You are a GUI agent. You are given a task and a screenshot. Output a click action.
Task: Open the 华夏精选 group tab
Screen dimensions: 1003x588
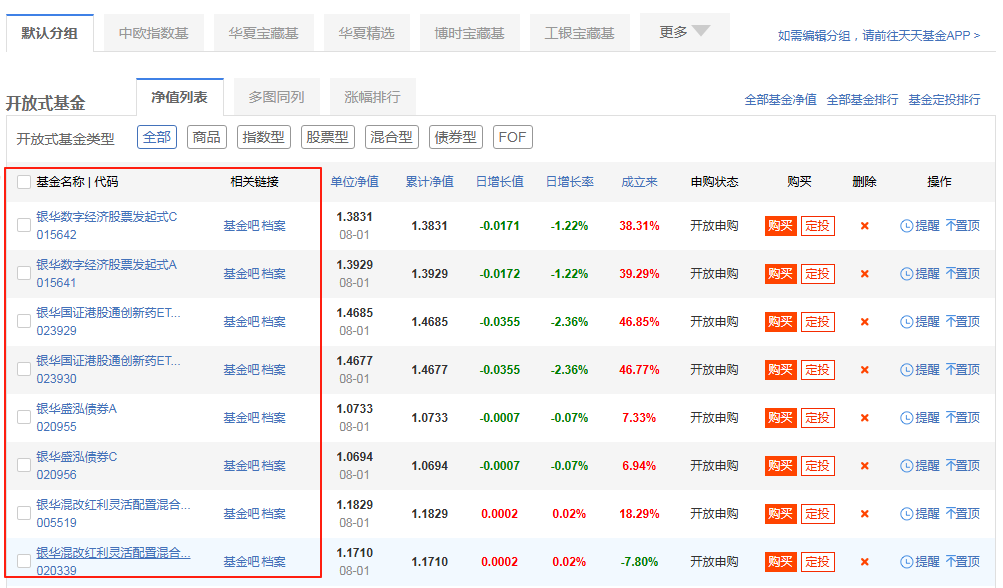[367, 33]
